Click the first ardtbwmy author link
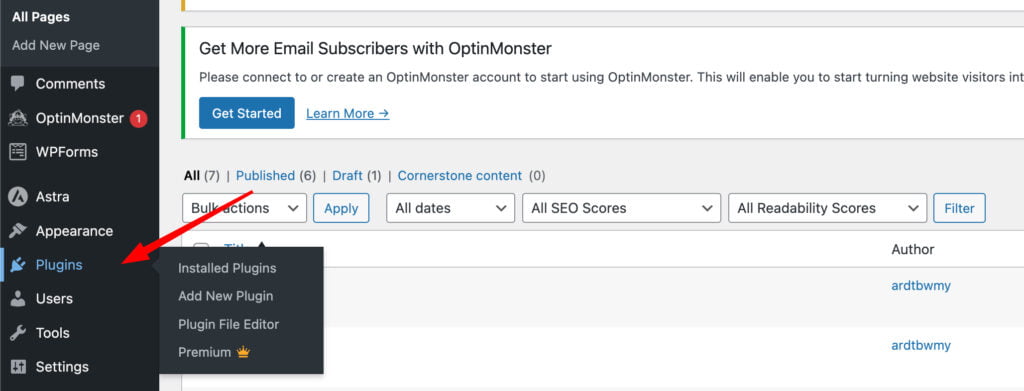Image resolution: width=1024 pixels, height=391 pixels. click(921, 285)
